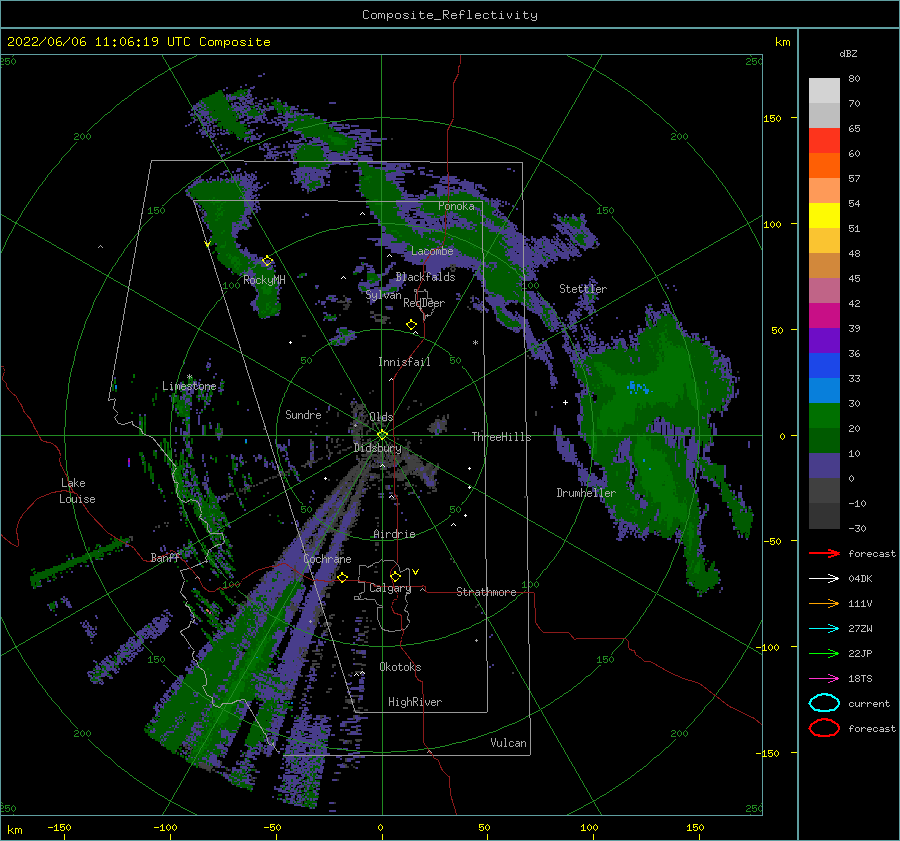
Task: Click the Sundre label
Action: click(x=303, y=414)
